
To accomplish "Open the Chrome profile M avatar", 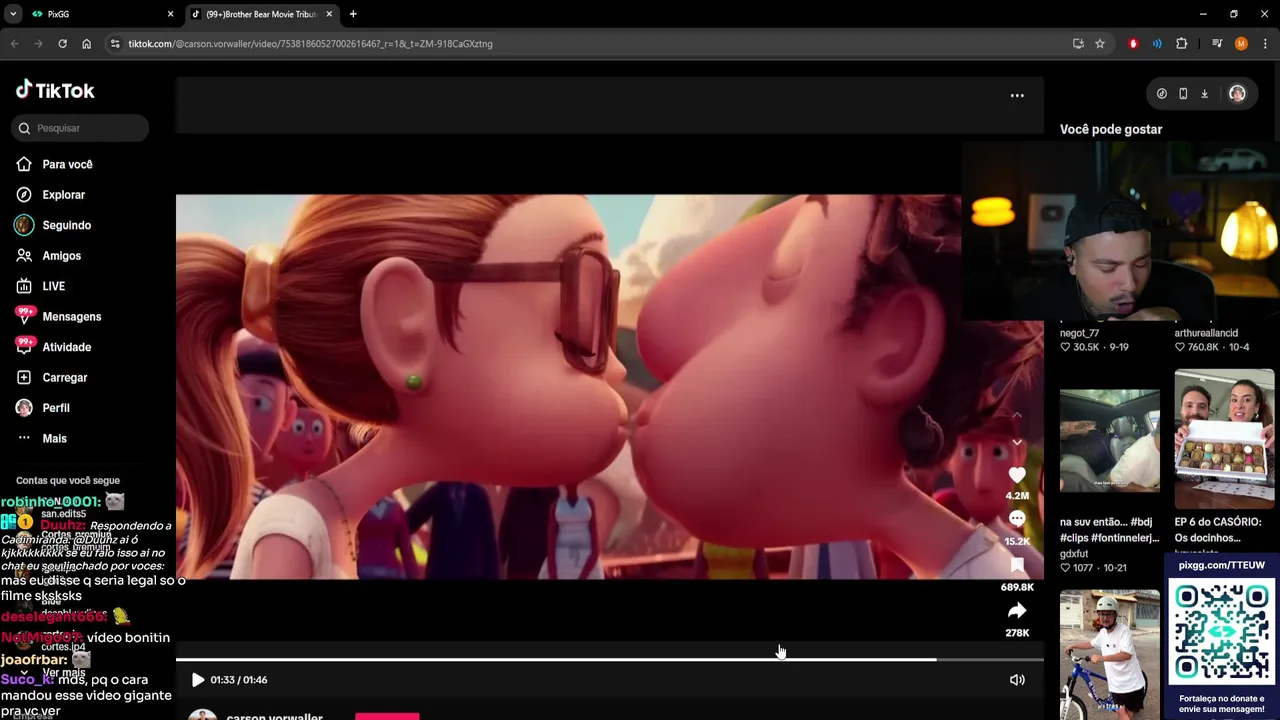I will click(x=1241, y=44).
